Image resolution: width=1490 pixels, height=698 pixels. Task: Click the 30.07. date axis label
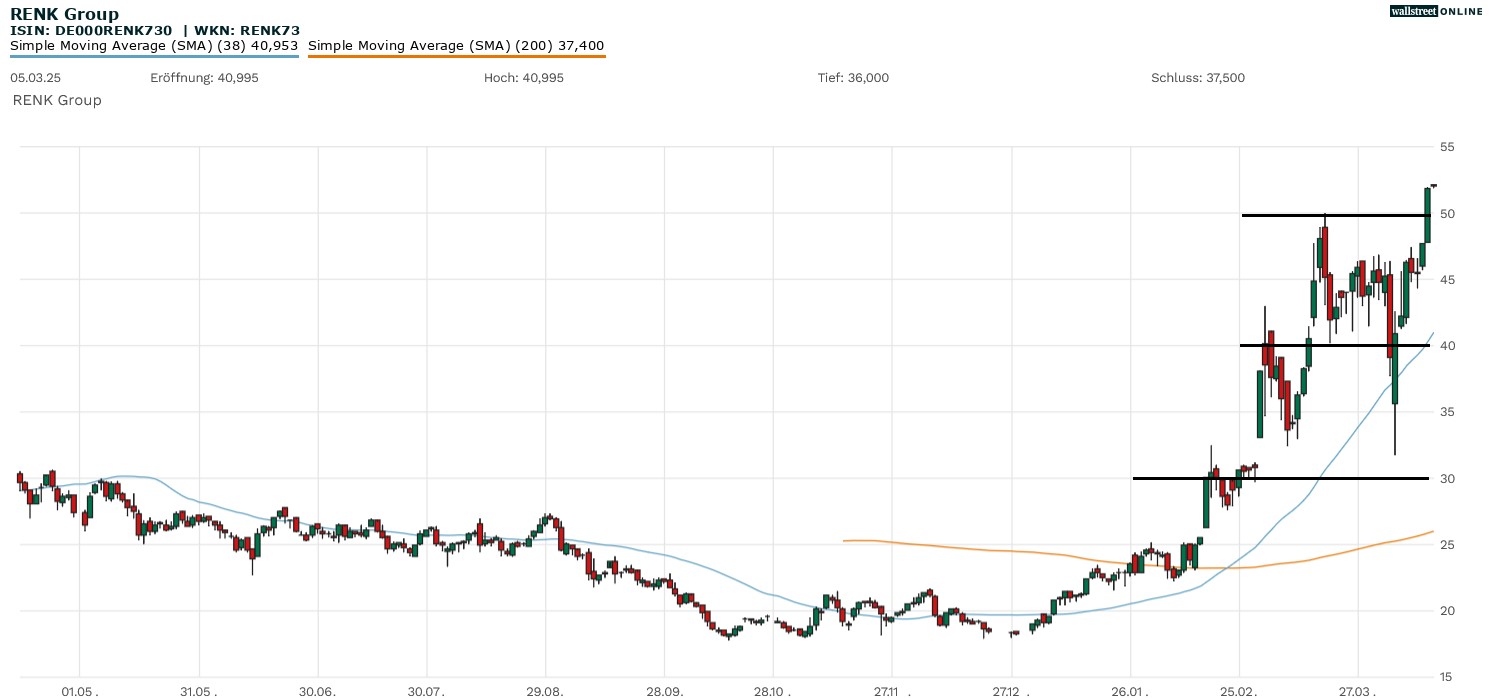pyautogui.click(x=426, y=691)
